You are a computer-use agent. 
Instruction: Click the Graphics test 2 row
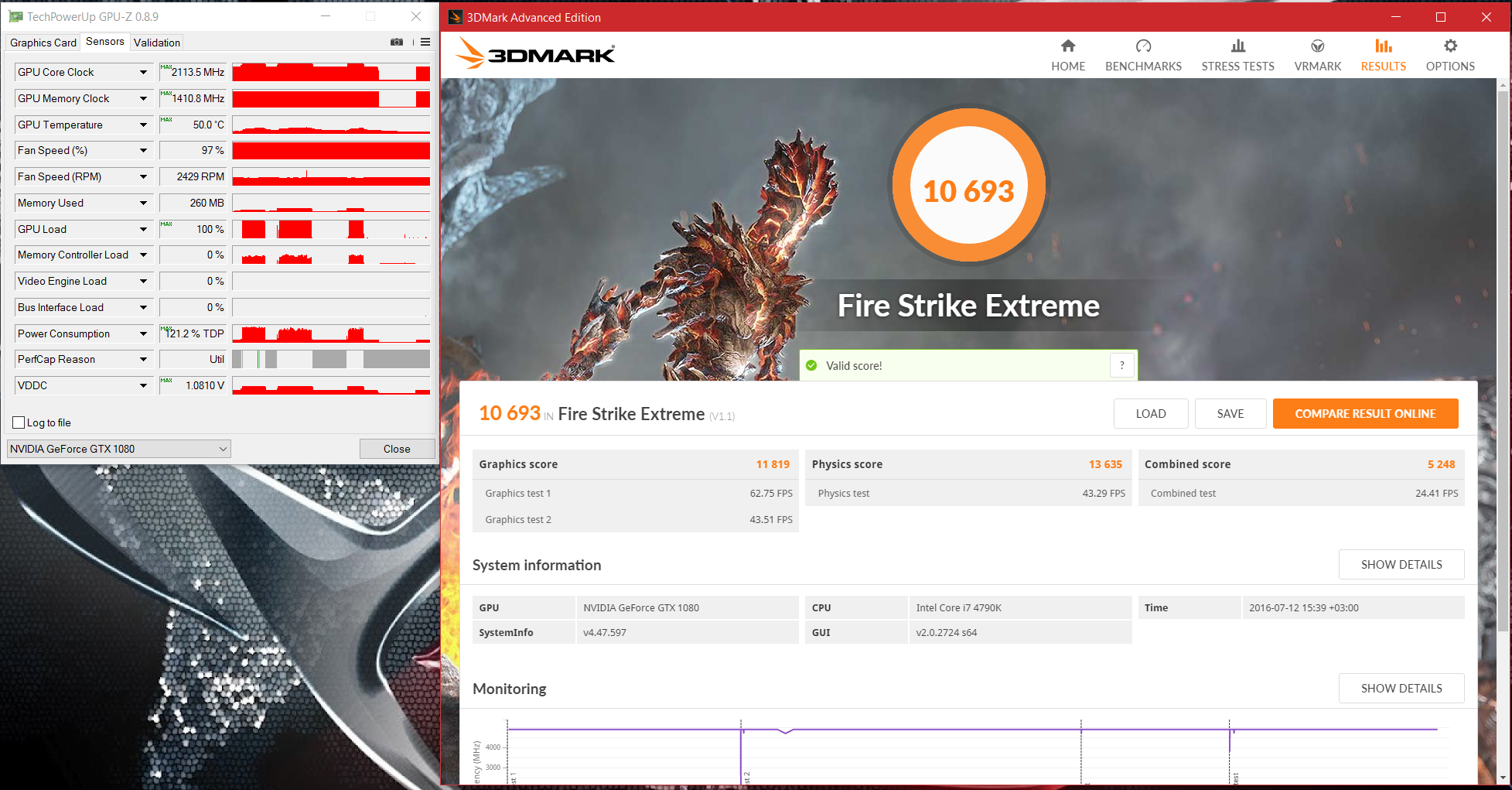tap(636, 519)
